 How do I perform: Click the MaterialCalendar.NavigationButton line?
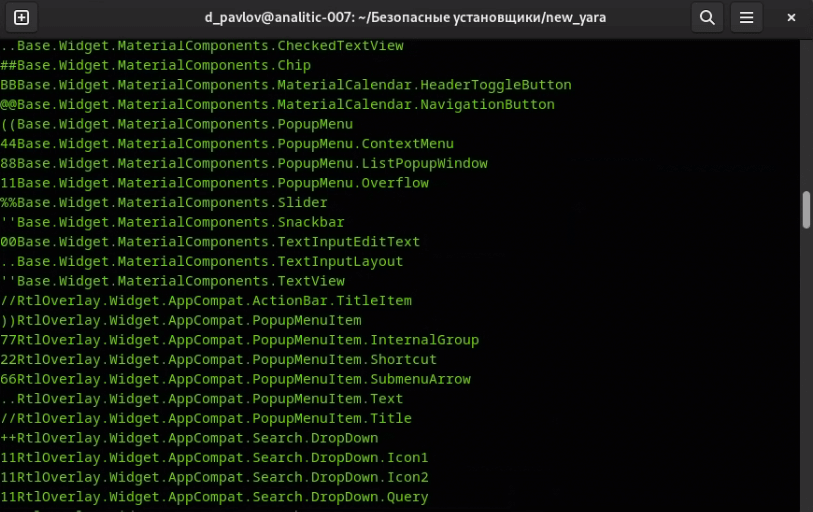pos(277,104)
